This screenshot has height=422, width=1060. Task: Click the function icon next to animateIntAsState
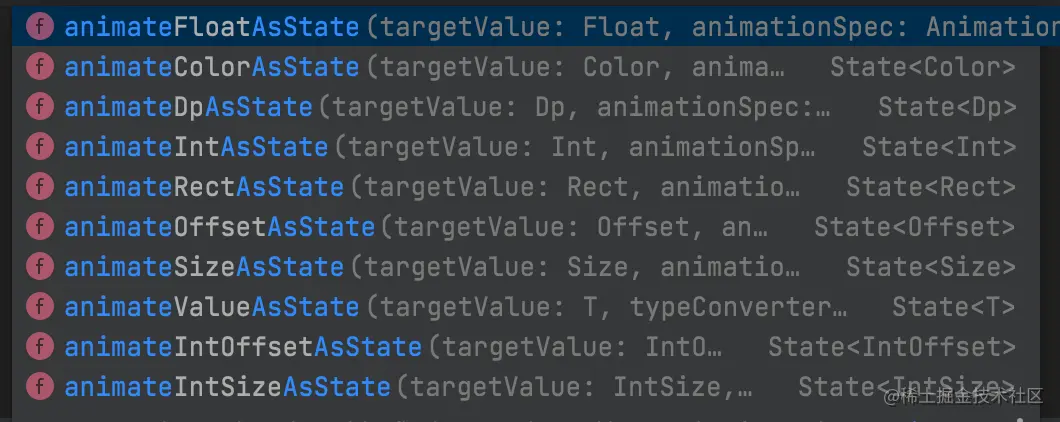click(x=40, y=147)
